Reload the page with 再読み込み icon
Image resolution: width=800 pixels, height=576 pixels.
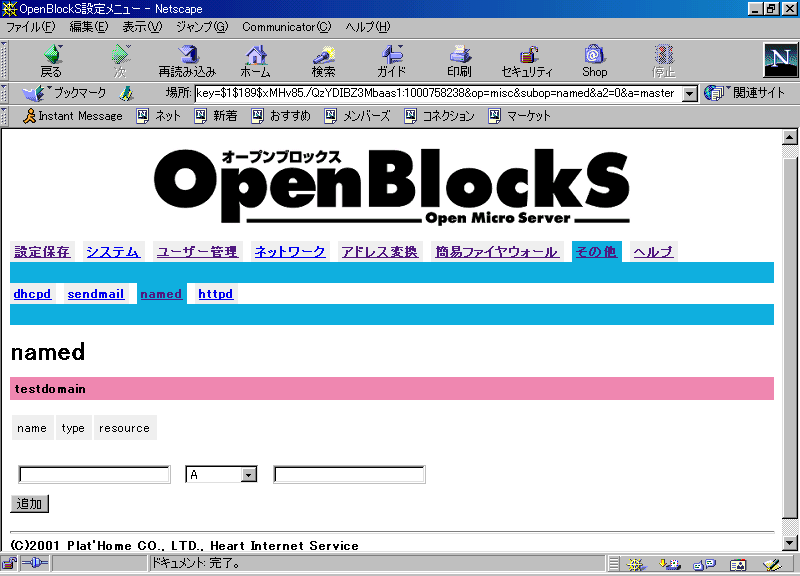[x=187, y=60]
